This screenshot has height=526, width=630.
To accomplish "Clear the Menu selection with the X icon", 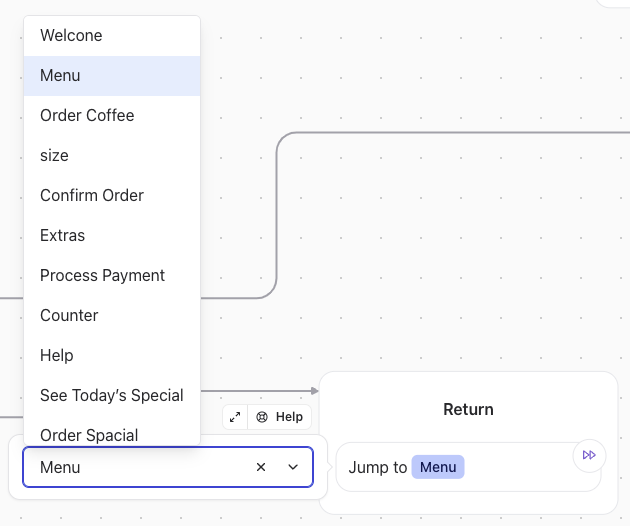I will [261, 467].
